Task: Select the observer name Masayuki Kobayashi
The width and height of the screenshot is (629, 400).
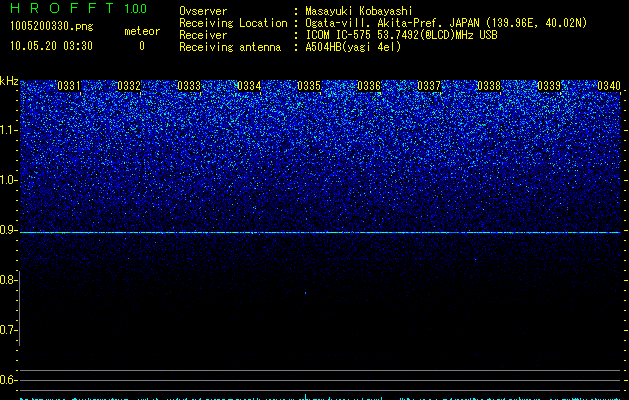Action: click(x=359, y=11)
